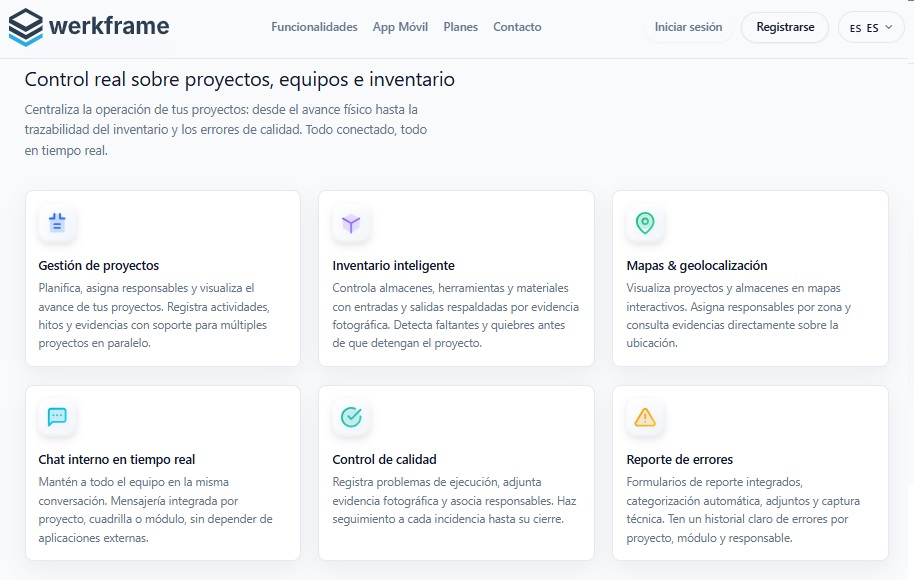
Task: Click the Gestión de proyectos clipboard icon
Action: tap(57, 223)
